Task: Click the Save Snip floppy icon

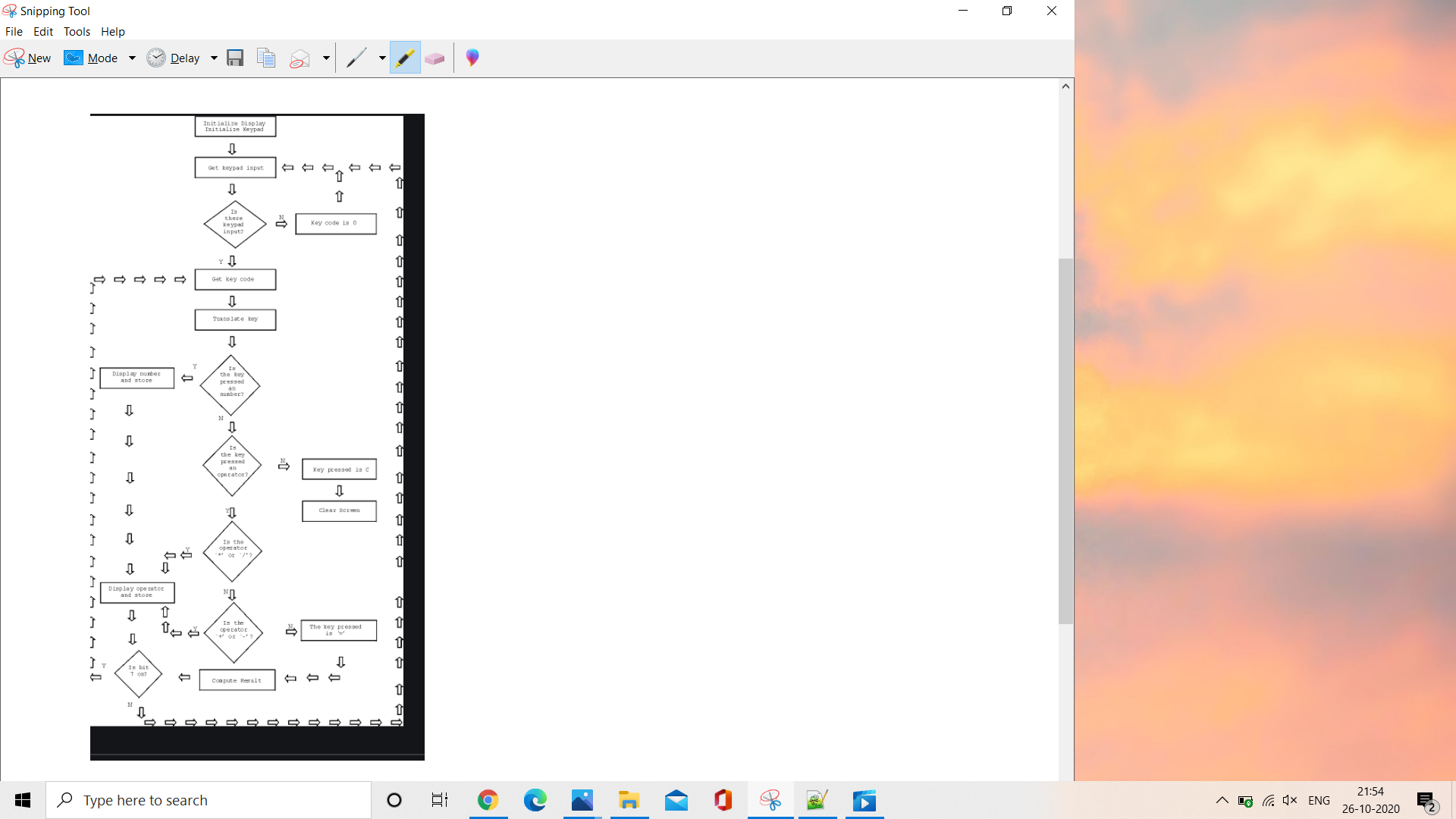Action: coord(235,58)
